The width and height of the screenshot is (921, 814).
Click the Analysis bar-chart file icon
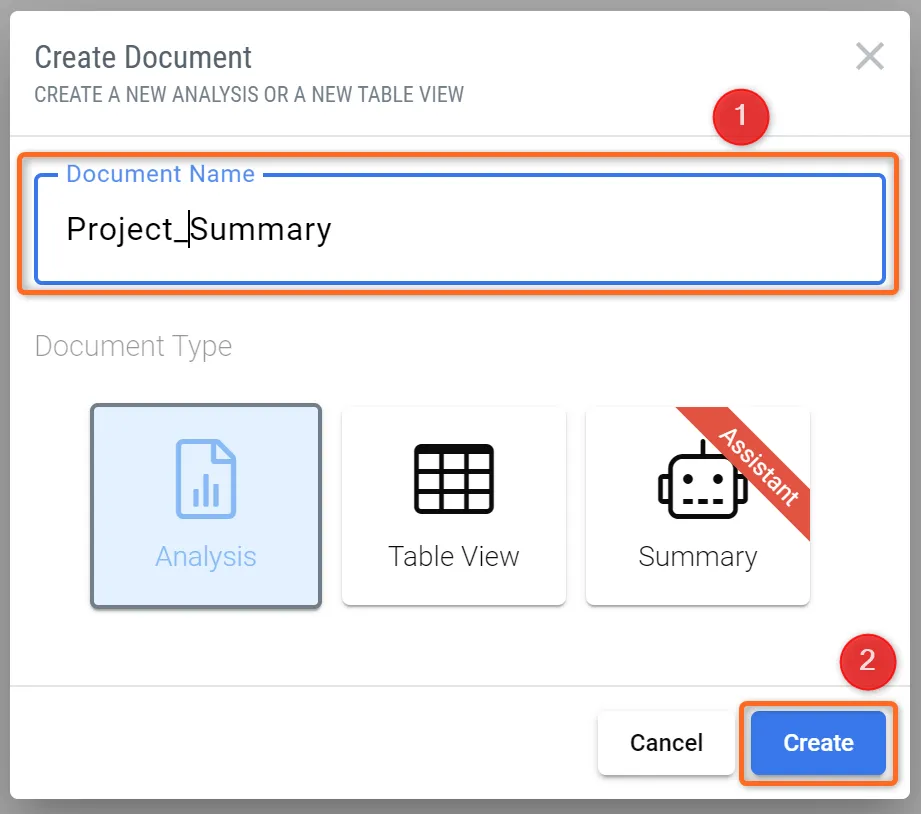[x=206, y=479]
